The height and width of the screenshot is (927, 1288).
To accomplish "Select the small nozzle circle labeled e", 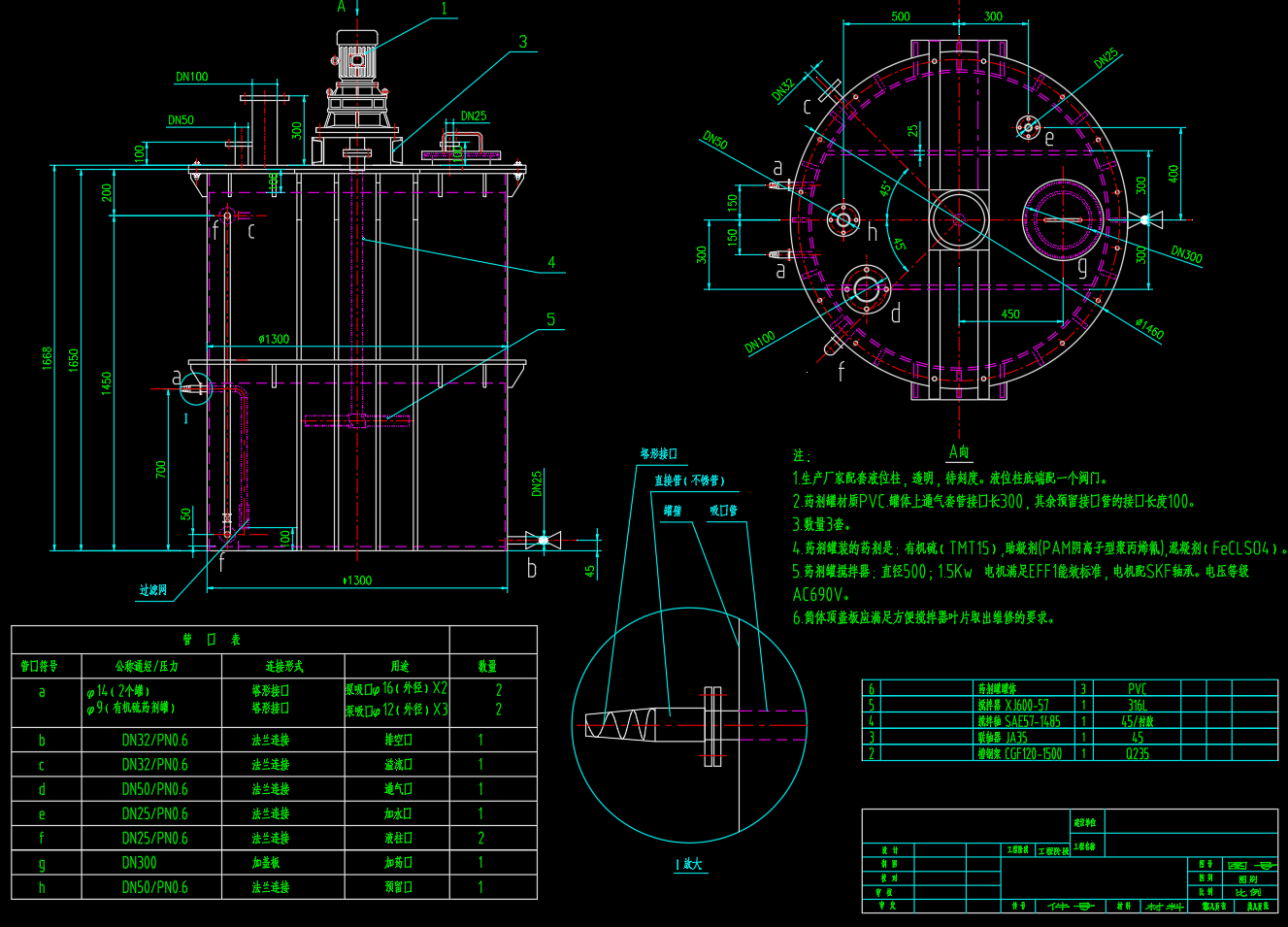I will tap(1028, 126).
